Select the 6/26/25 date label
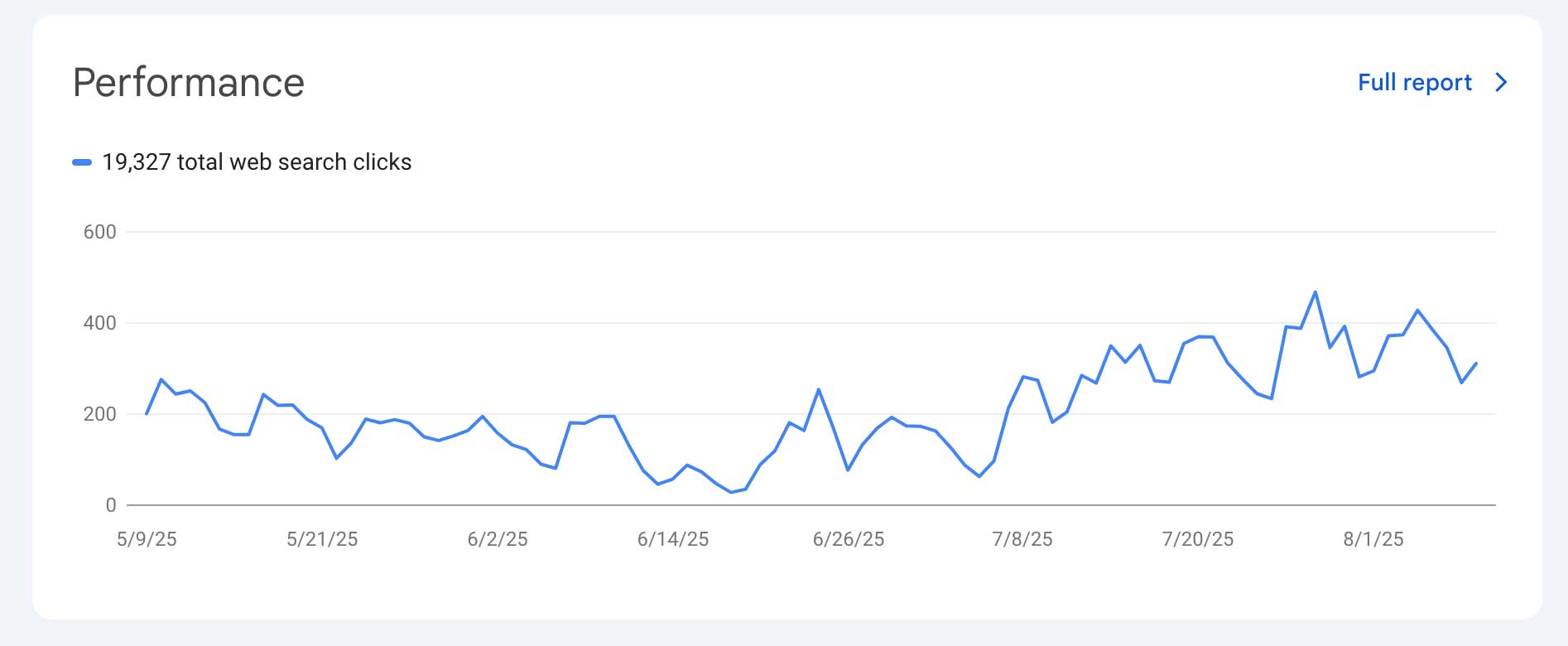Image resolution: width=1568 pixels, height=646 pixels. (x=849, y=539)
